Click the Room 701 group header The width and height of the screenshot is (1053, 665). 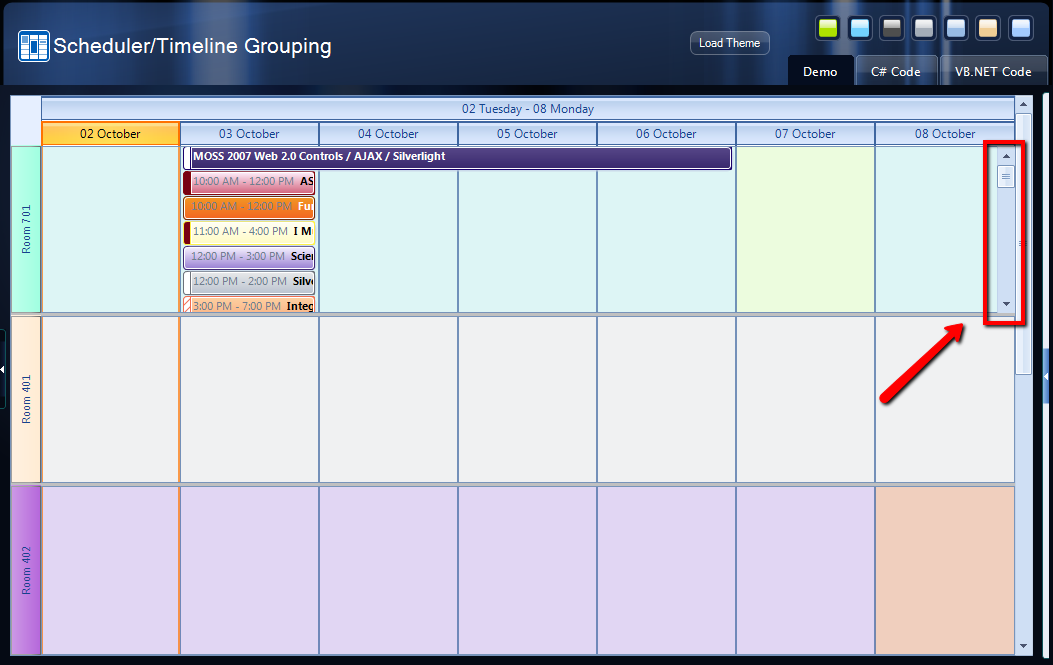[x=26, y=230]
